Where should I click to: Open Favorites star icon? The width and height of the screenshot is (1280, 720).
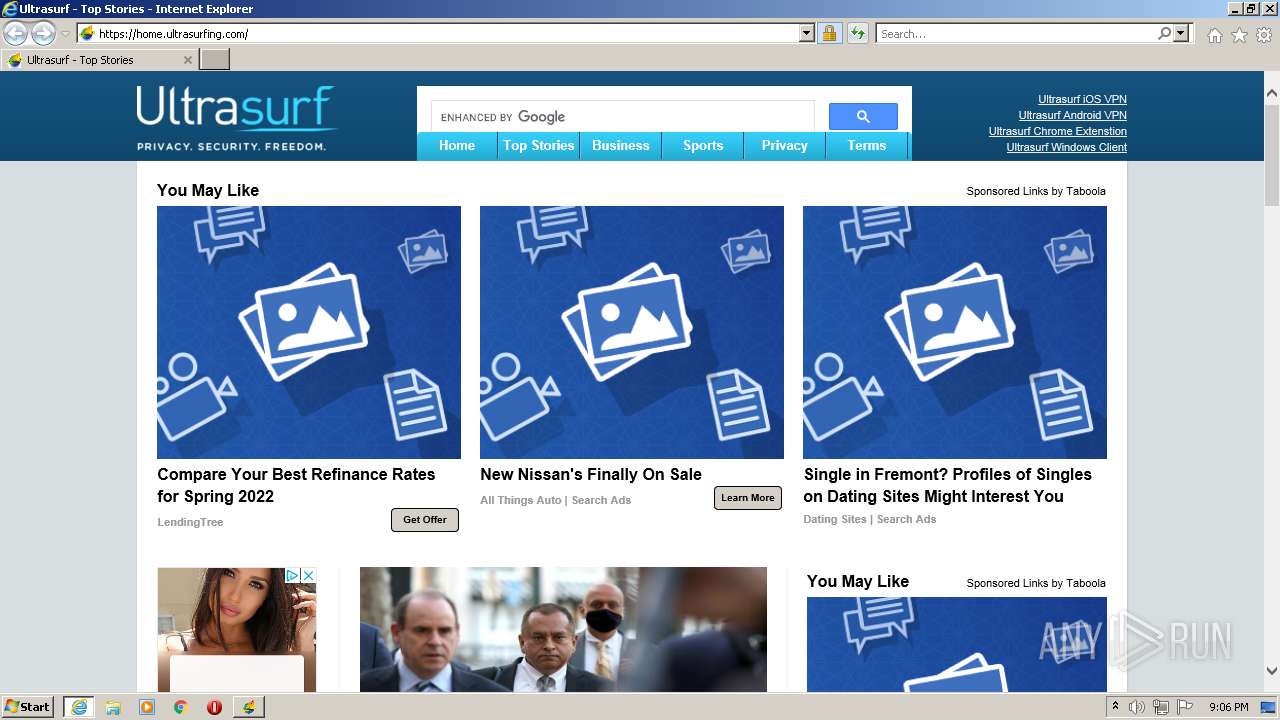point(1239,35)
